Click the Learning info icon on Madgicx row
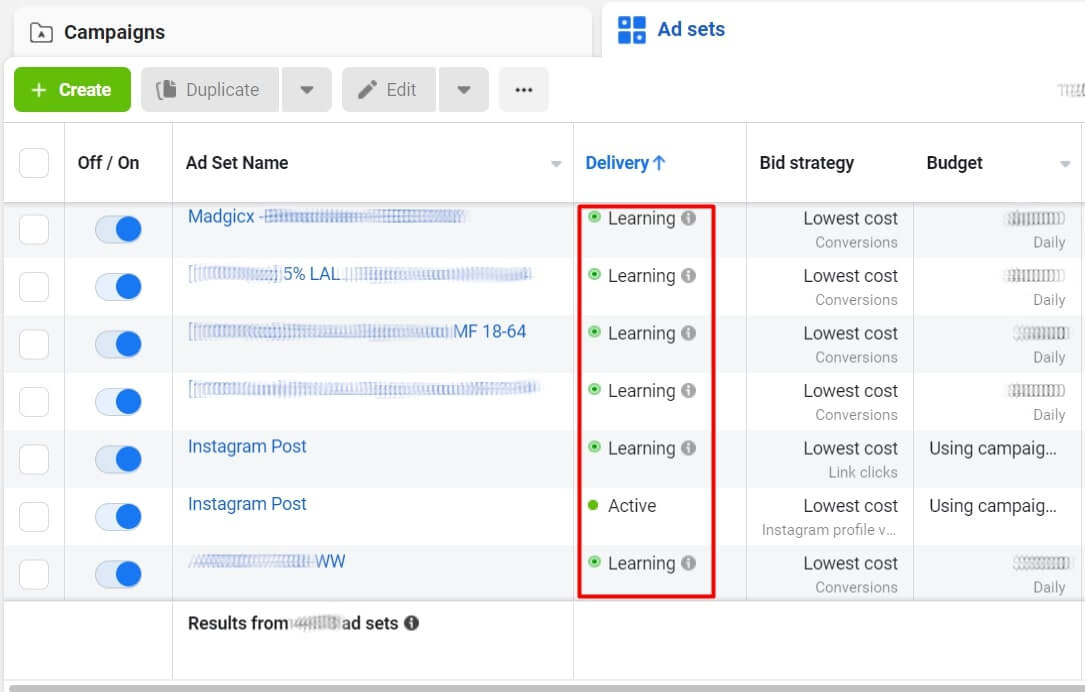The image size is (1085, 692). [686, 218]
